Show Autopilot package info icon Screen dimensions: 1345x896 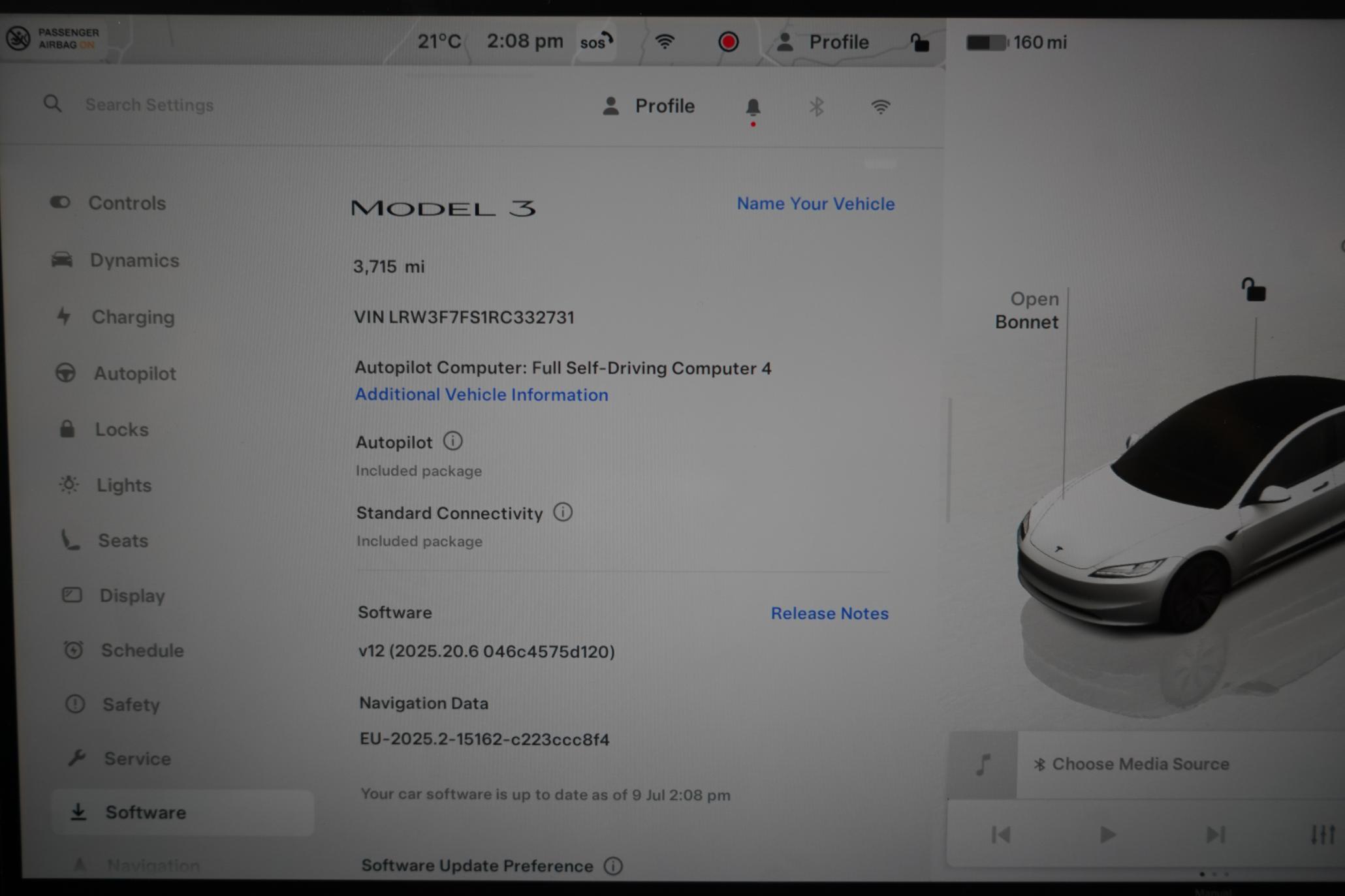pos(453,442)
